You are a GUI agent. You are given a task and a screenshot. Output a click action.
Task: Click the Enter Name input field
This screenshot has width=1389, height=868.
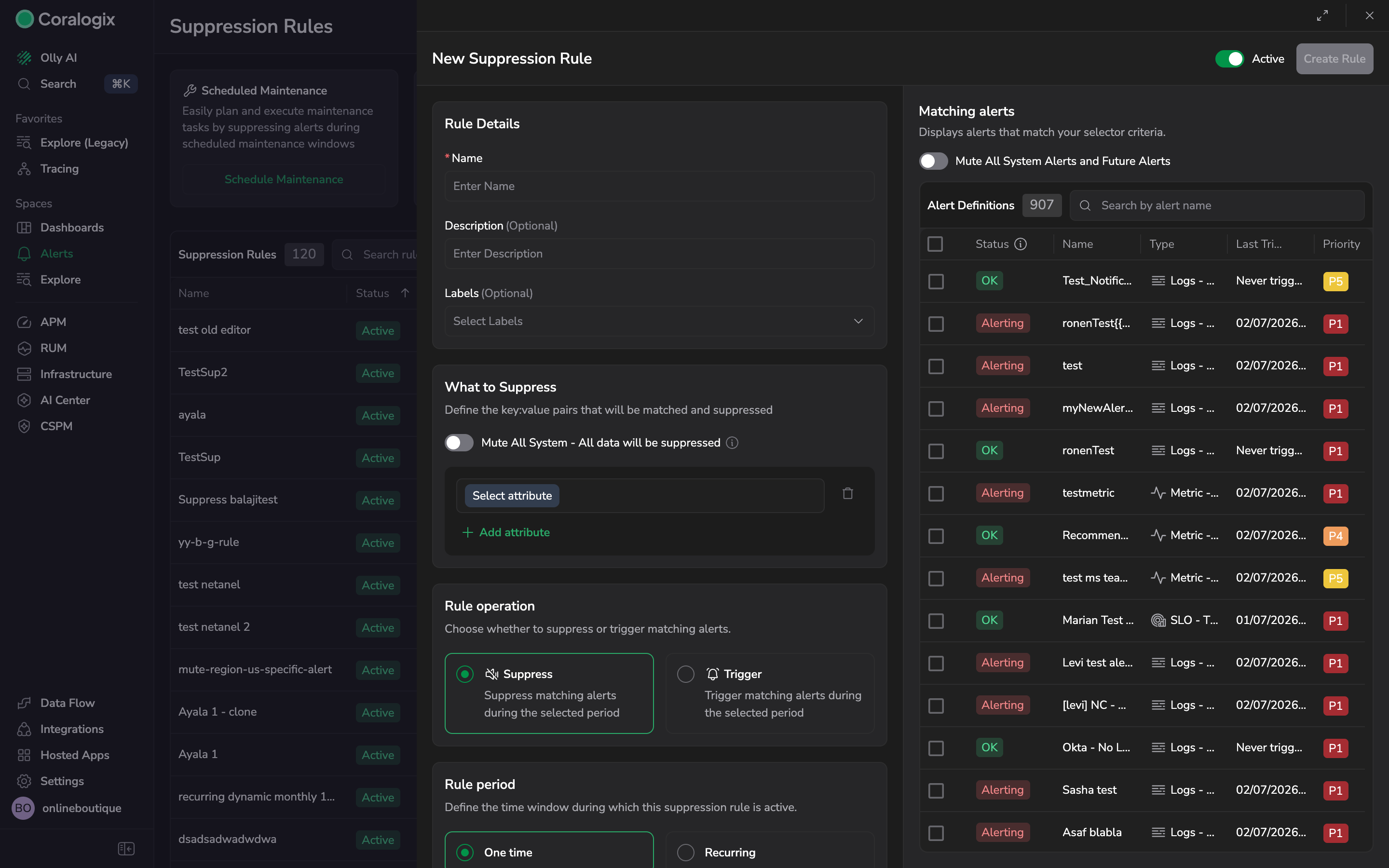659,186
